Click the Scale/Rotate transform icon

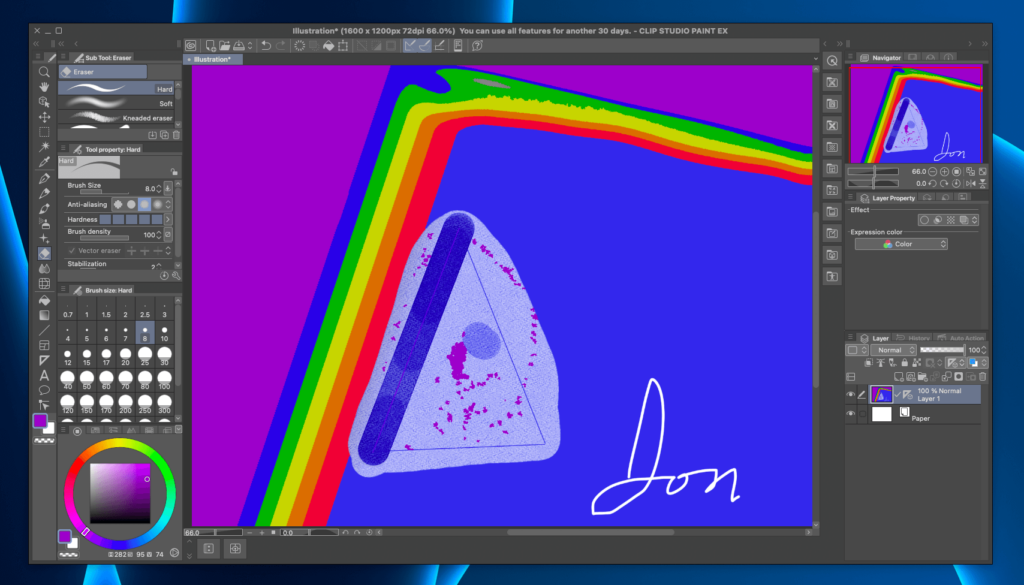coord(343,46)
